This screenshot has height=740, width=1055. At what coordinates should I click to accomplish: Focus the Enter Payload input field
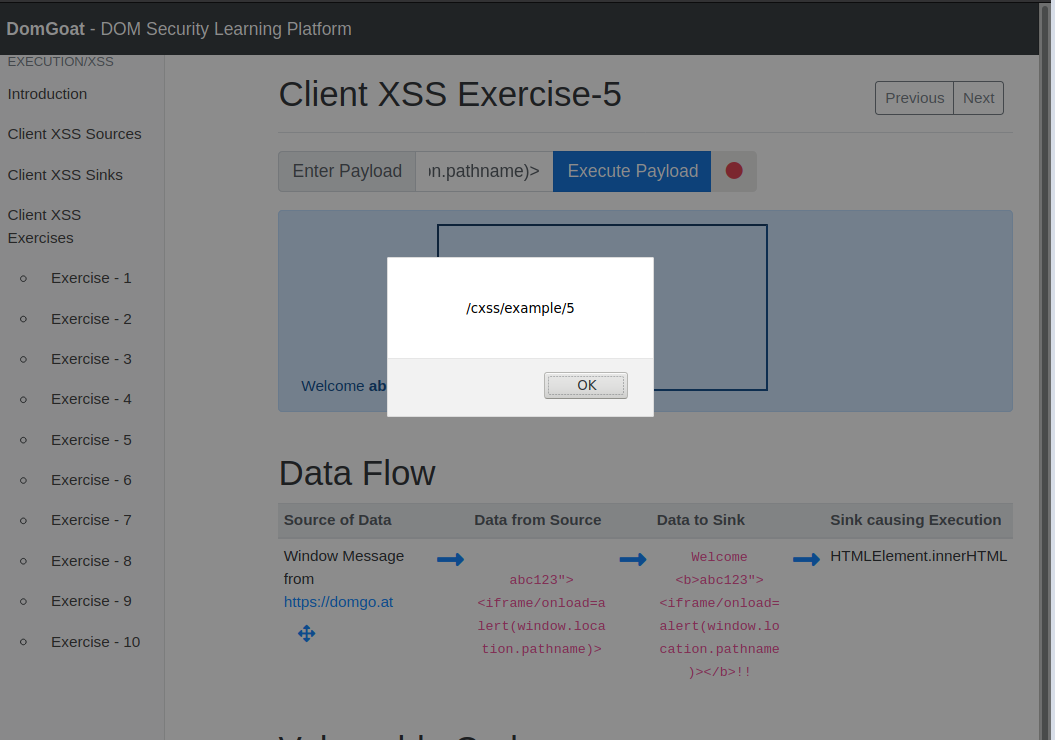click(484, 171)
